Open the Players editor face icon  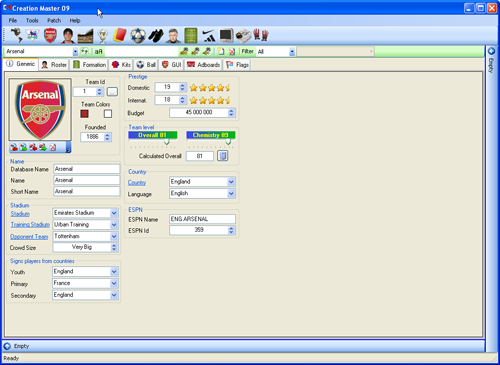(x=68, y=35)
